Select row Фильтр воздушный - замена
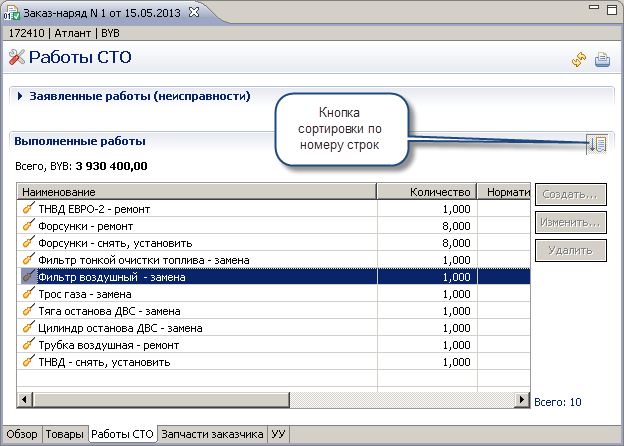 273,277
